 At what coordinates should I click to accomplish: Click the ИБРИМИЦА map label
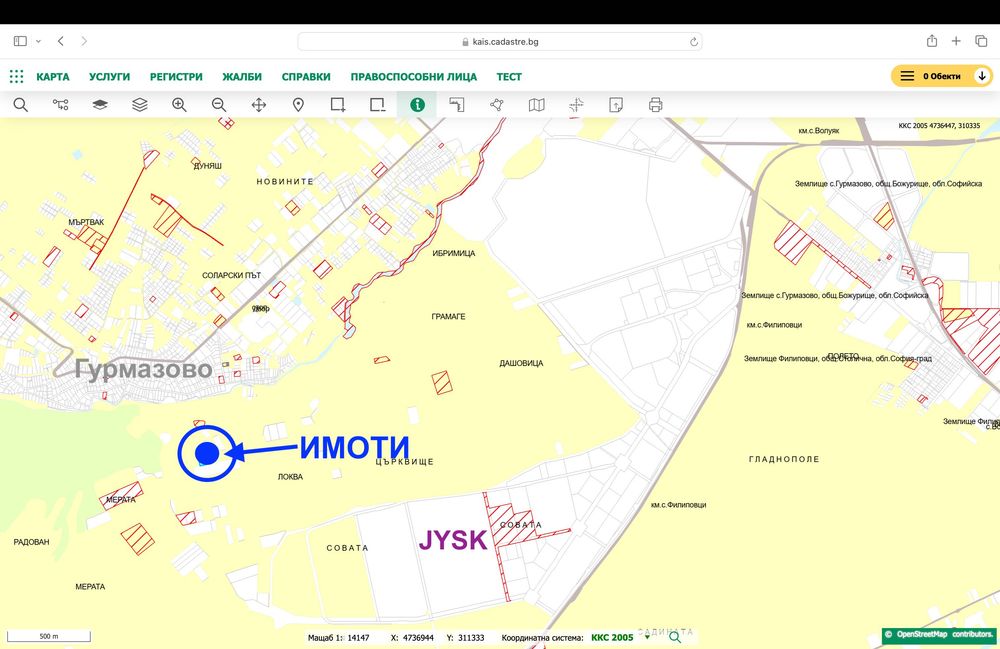click(x=453, y=253)
